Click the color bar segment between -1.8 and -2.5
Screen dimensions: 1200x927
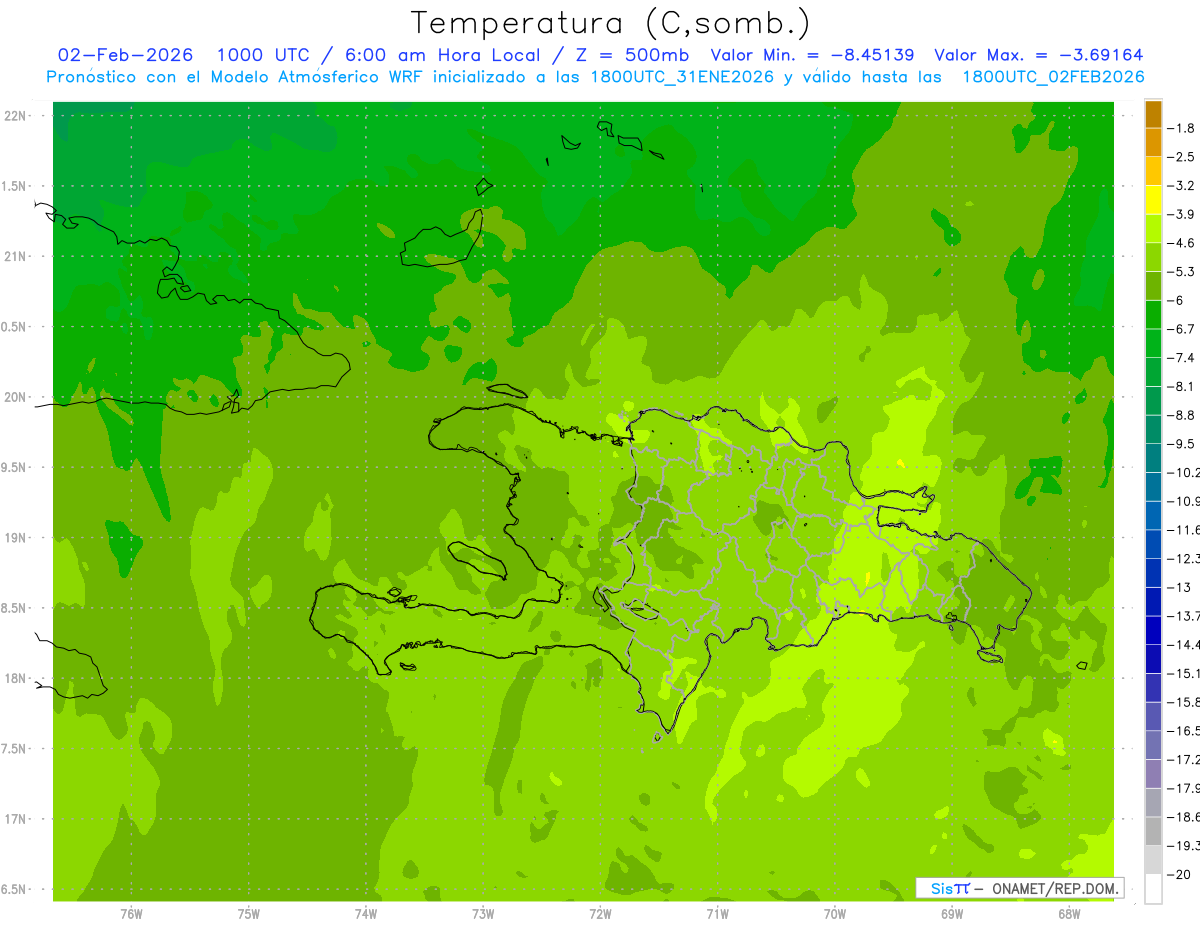pos(1153,142)
